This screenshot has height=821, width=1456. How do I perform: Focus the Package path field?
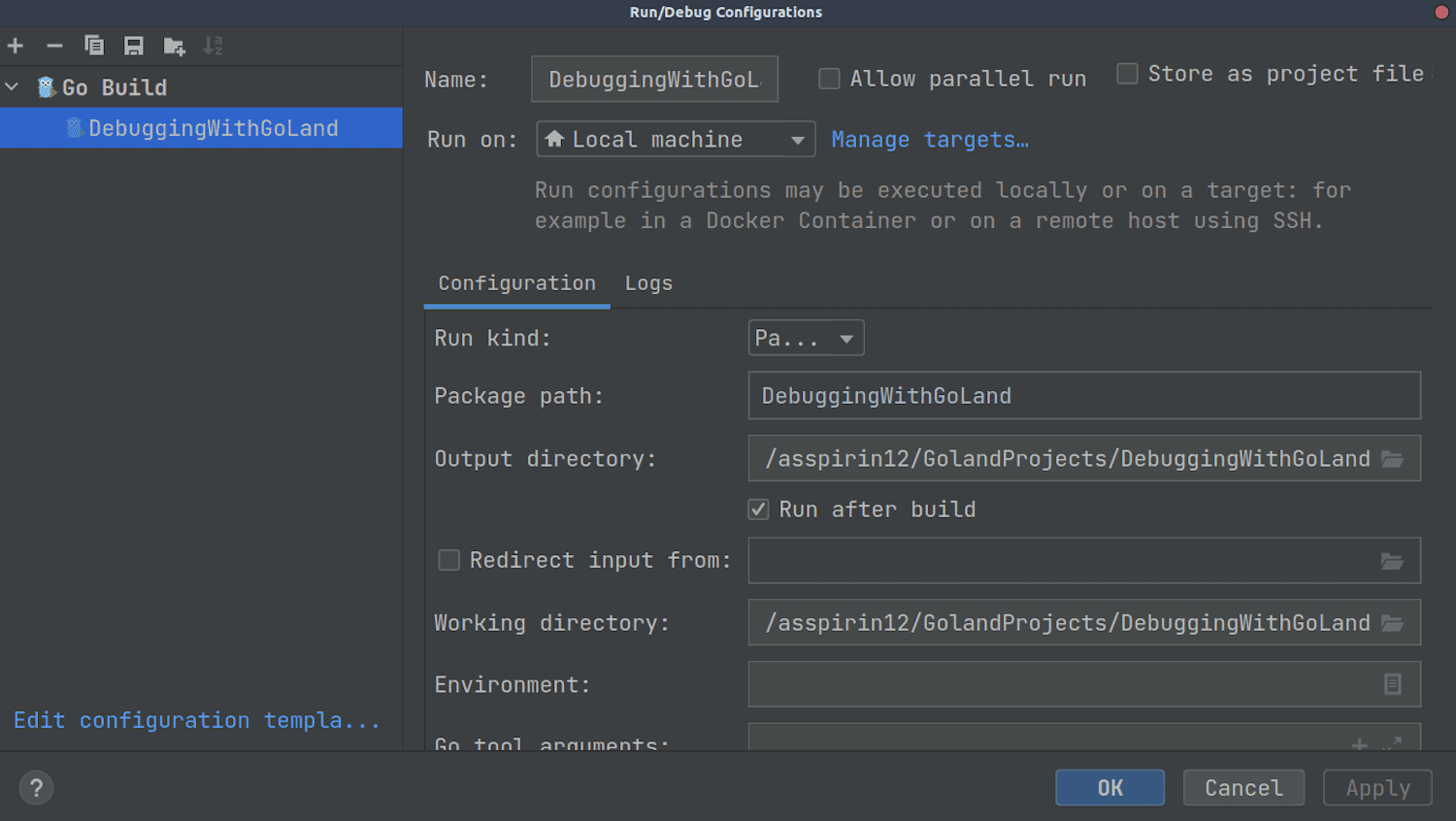tap(1084, 396)
